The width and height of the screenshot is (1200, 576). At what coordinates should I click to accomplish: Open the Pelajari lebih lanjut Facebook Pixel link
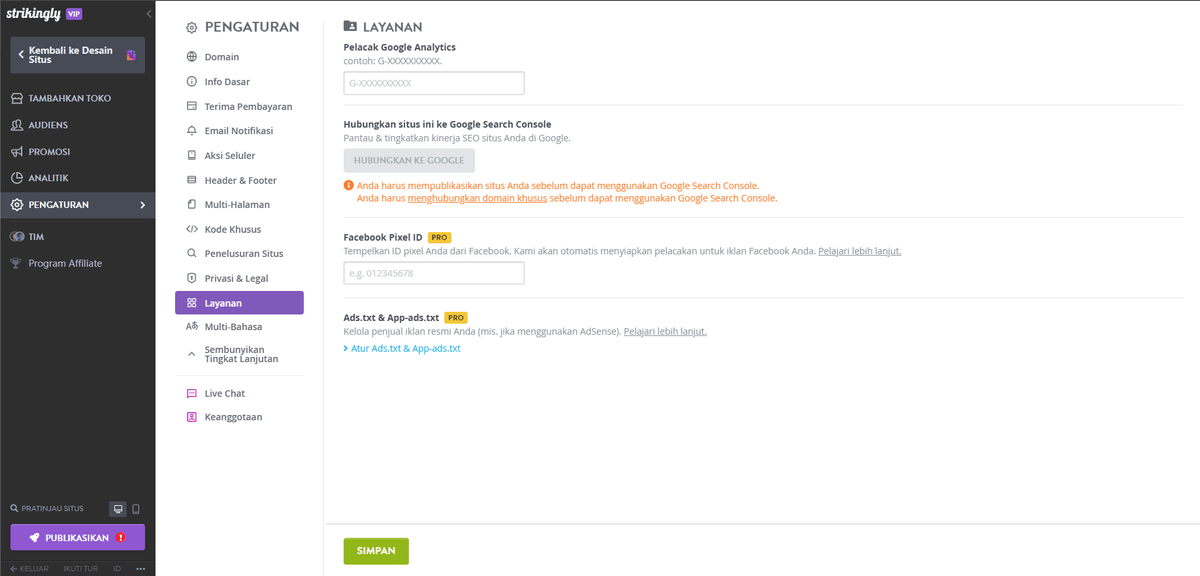click(x=860, y=251)
